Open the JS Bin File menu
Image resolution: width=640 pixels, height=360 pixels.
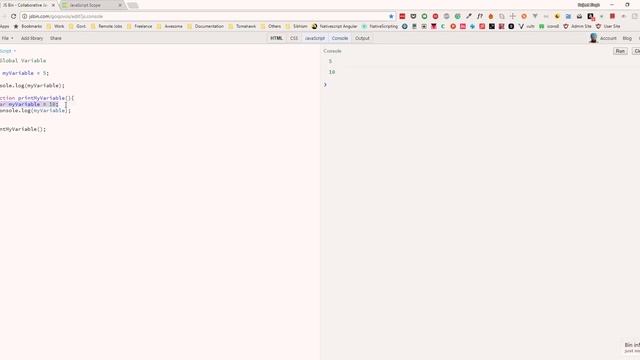click(7, 38)
